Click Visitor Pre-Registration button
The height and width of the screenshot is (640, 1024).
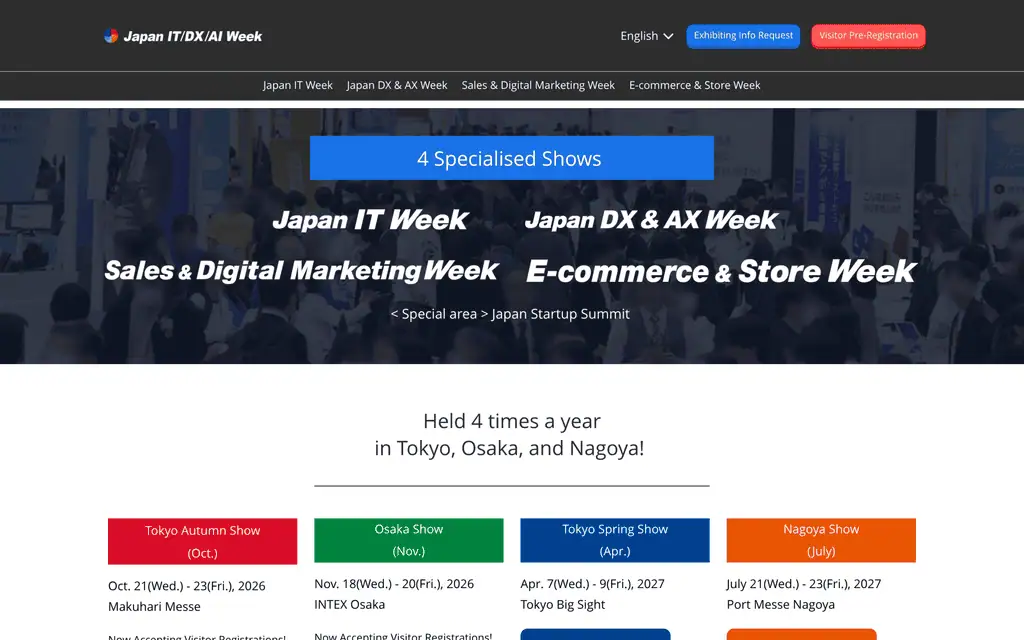pyautogui.click(x=869, y=36)
